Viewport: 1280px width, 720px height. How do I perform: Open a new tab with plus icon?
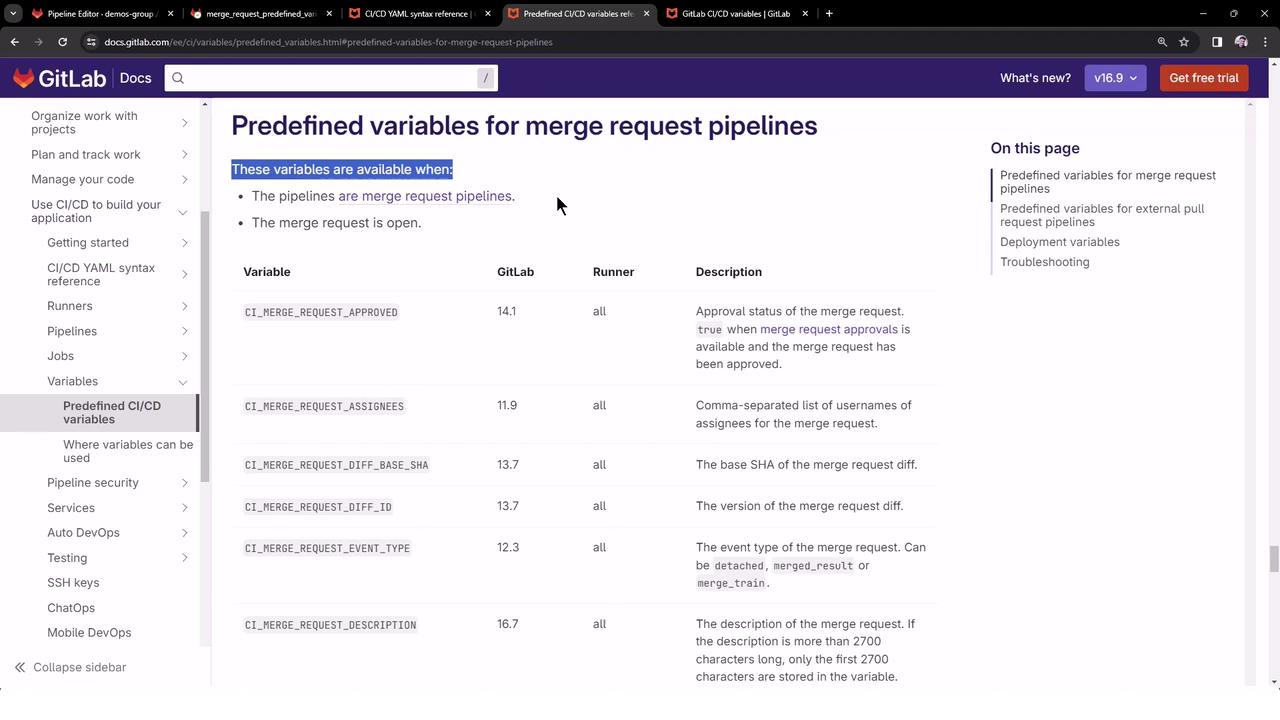pos(829,14)
